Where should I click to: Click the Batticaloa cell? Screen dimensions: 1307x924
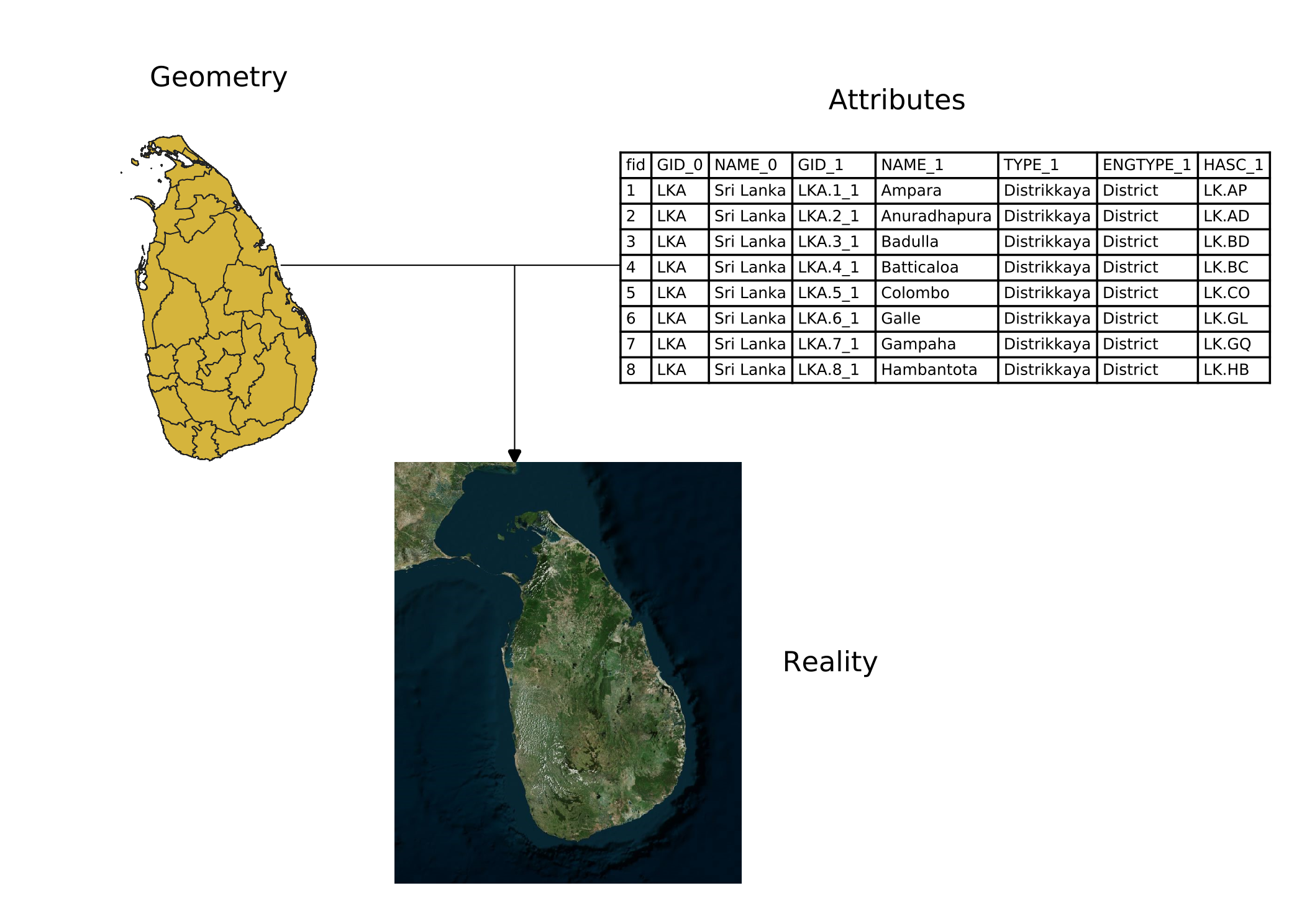(x=937, y=268)
